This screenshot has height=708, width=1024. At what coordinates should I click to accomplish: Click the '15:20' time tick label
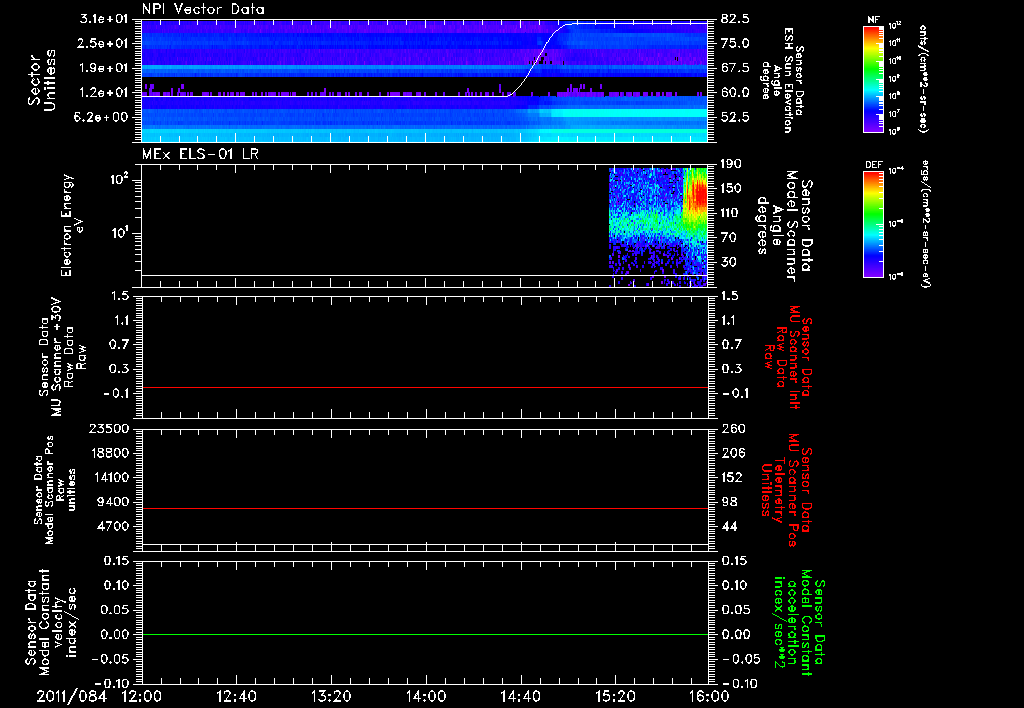coord(615,696)
